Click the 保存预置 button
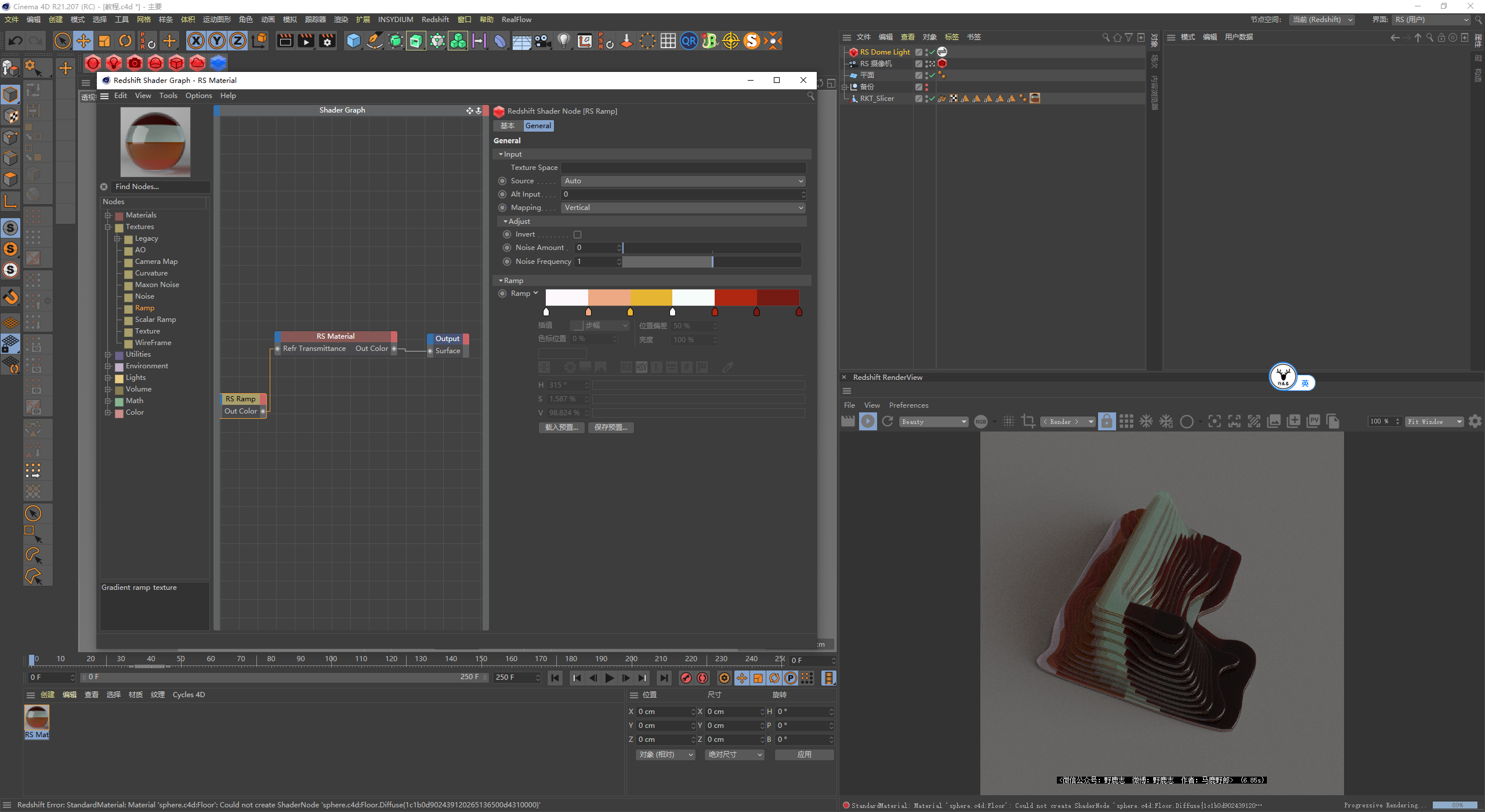The height and width of the screenshot is (812, 1485). pos(611,427)
